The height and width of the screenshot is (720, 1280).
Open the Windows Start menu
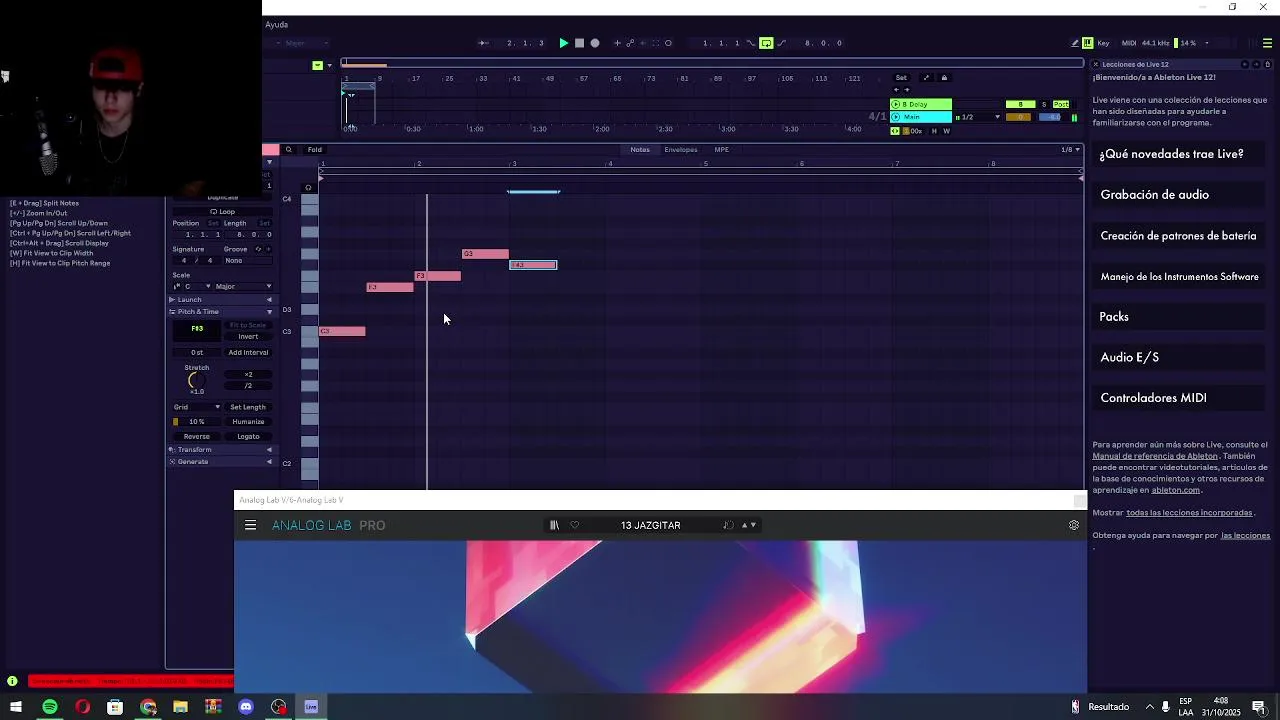[16, 707]
